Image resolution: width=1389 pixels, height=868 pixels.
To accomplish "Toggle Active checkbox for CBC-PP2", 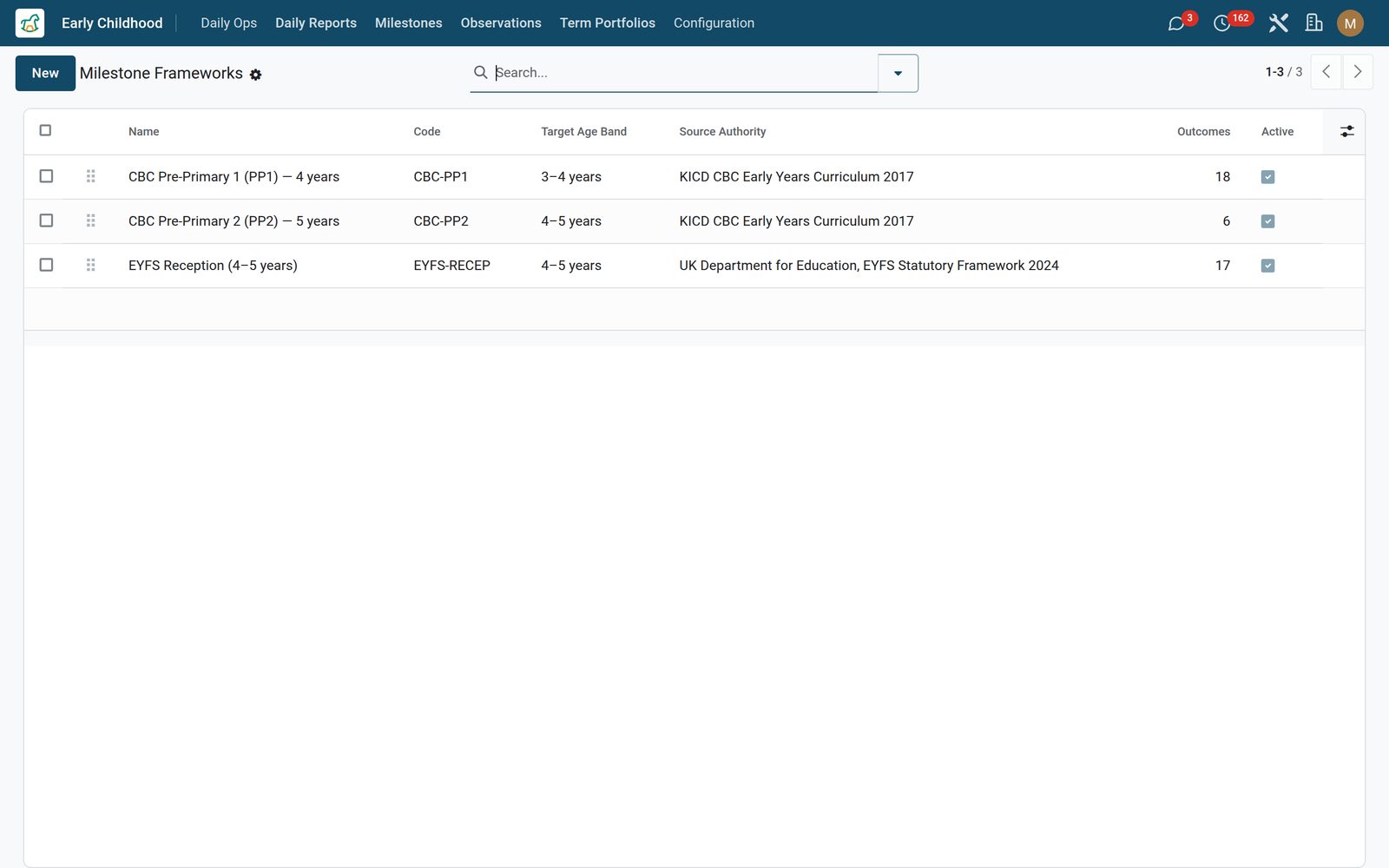I will click(x=1267, y=221).
